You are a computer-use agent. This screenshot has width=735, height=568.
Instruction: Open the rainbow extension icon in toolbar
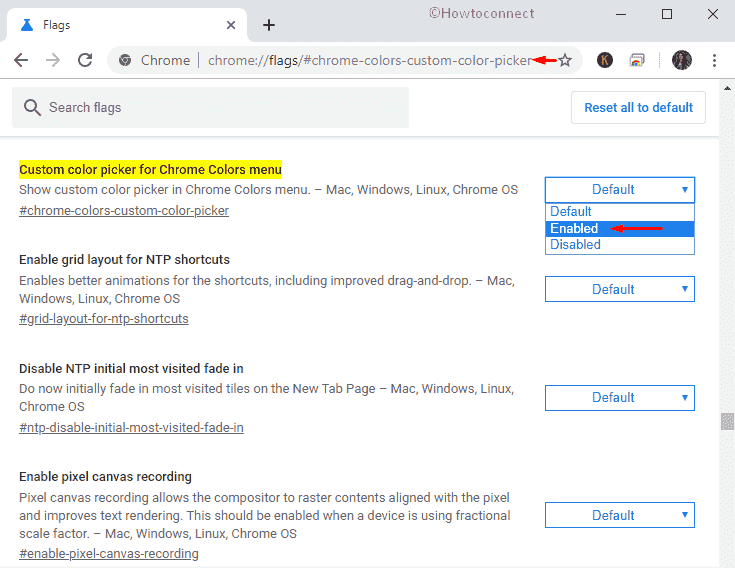(x=637, y=60)
